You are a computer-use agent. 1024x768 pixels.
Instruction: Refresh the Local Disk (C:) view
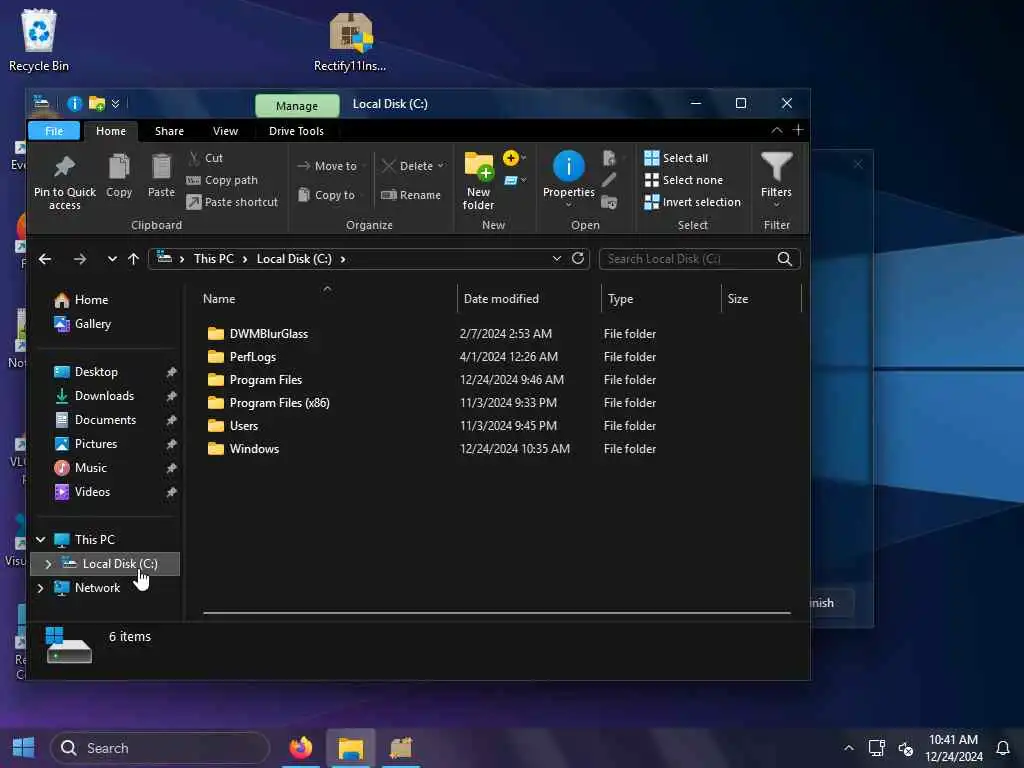click(x=577, y=259)
